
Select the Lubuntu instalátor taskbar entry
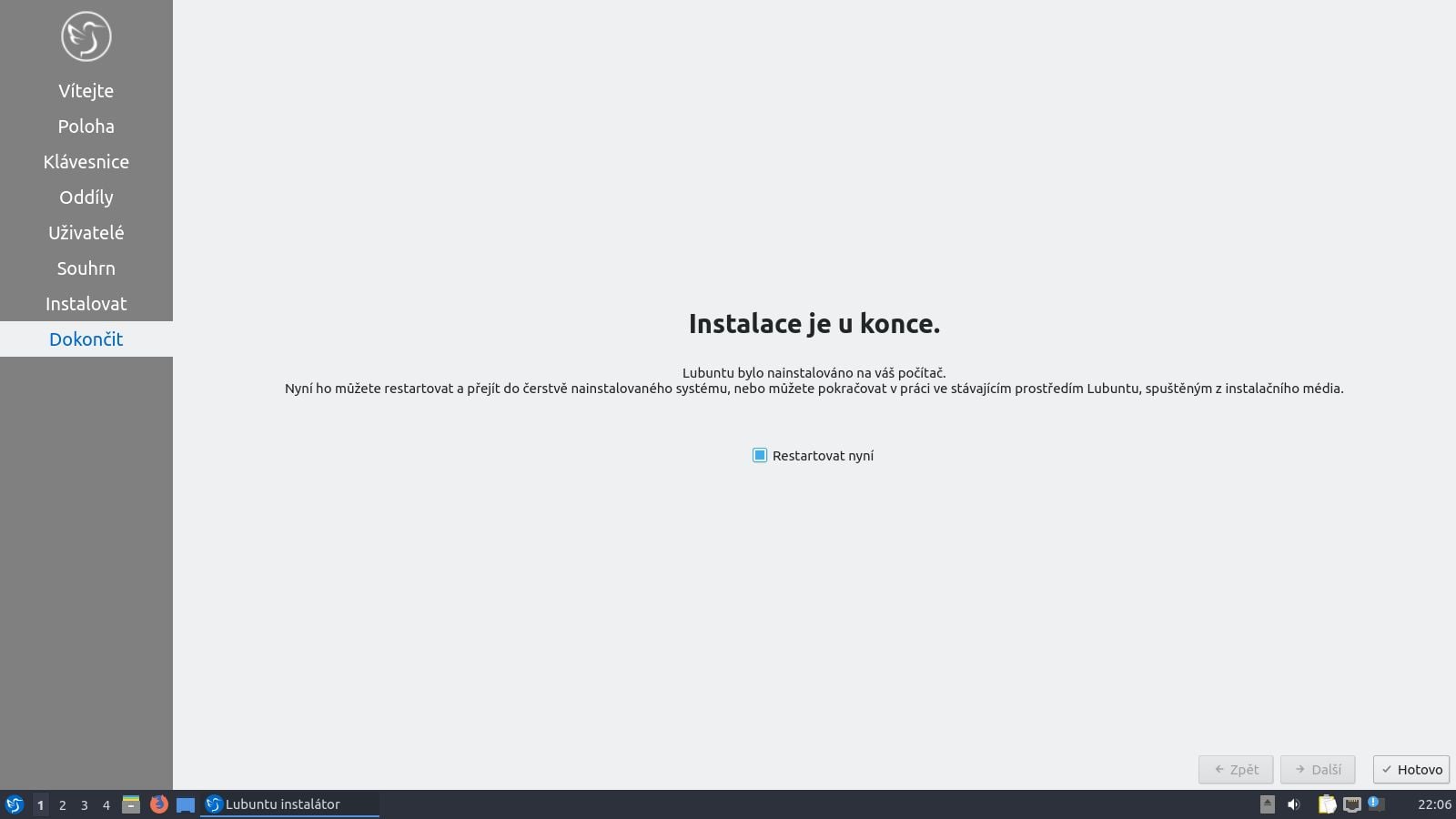pos(282,804)
